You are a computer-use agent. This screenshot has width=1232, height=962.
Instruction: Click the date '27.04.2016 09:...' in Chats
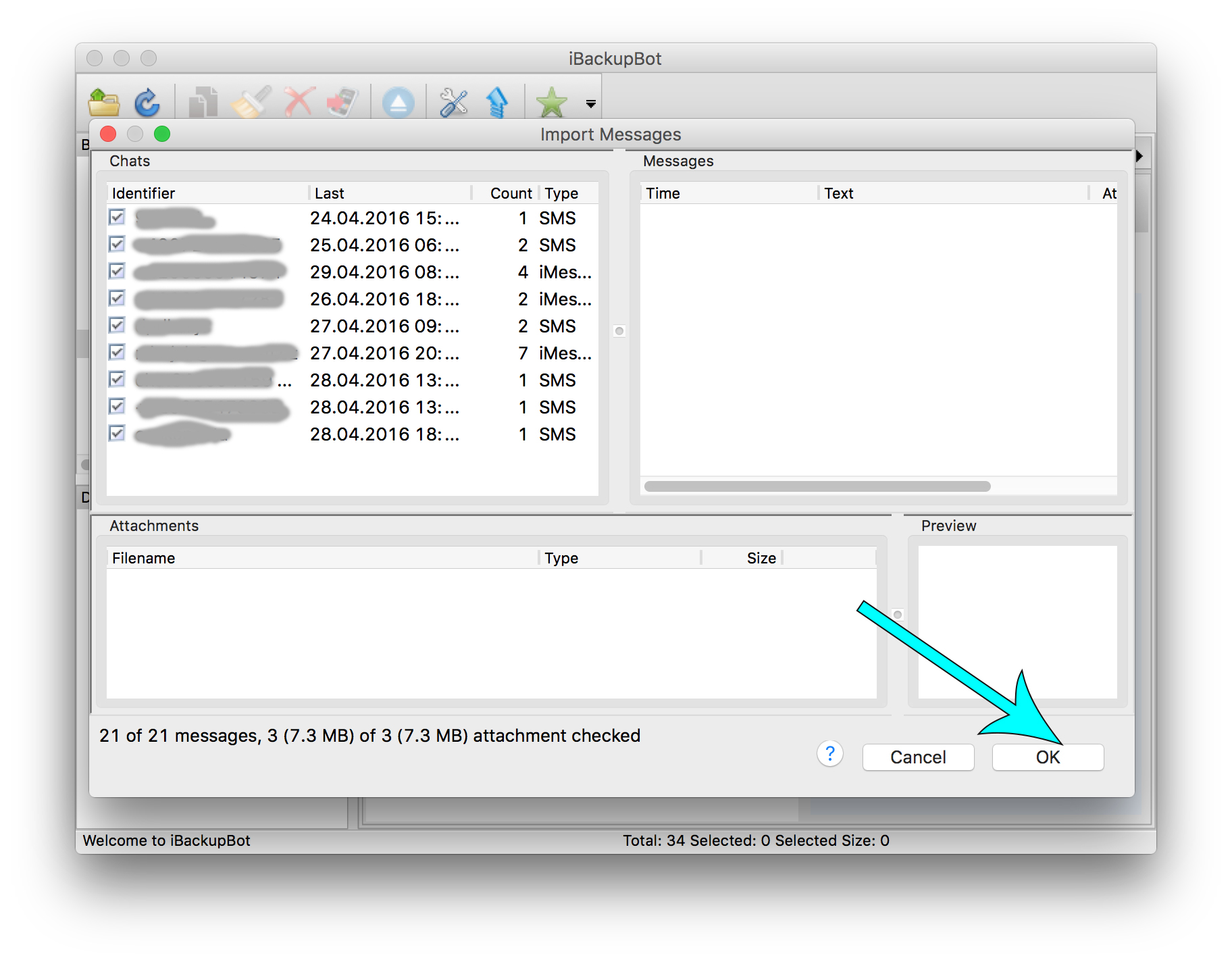tap(384, 326)
